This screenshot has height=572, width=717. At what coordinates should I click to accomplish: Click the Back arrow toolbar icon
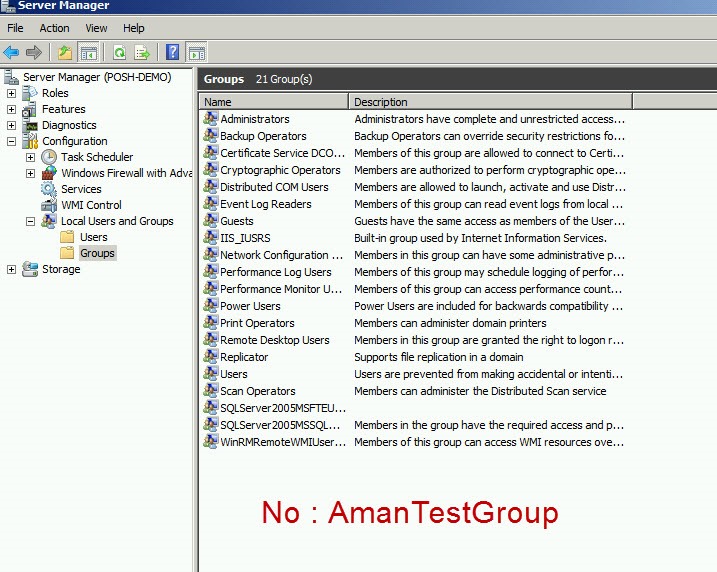click(11, 52)
